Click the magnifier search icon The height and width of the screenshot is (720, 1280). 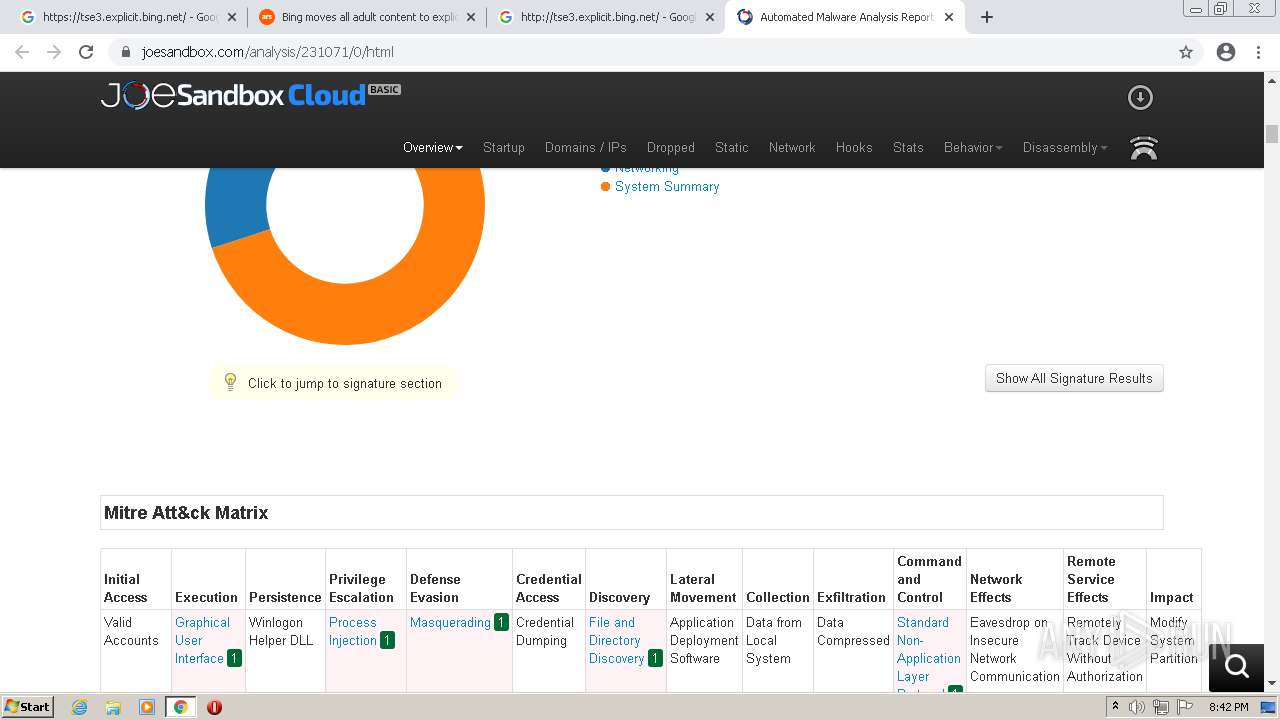click(1236, 666)
